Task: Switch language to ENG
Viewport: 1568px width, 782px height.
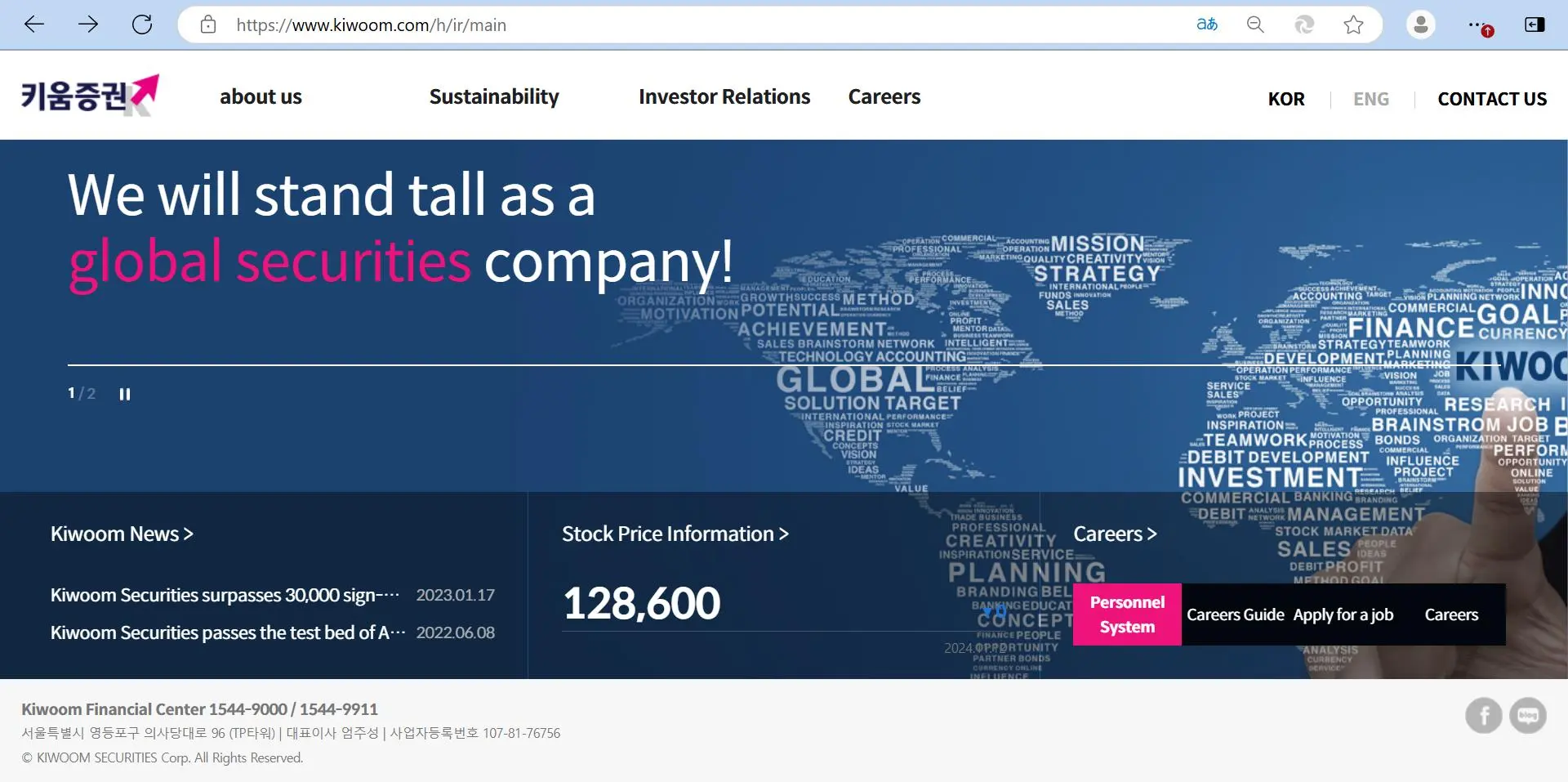Action: tap(1371, 99)
